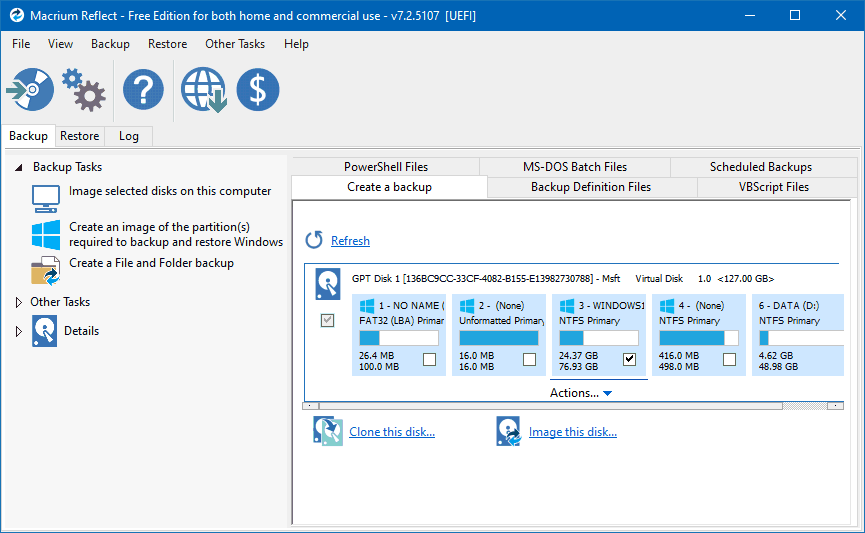Open the View menu
Viewport: 865px width, 533px height.
(60, 44)
